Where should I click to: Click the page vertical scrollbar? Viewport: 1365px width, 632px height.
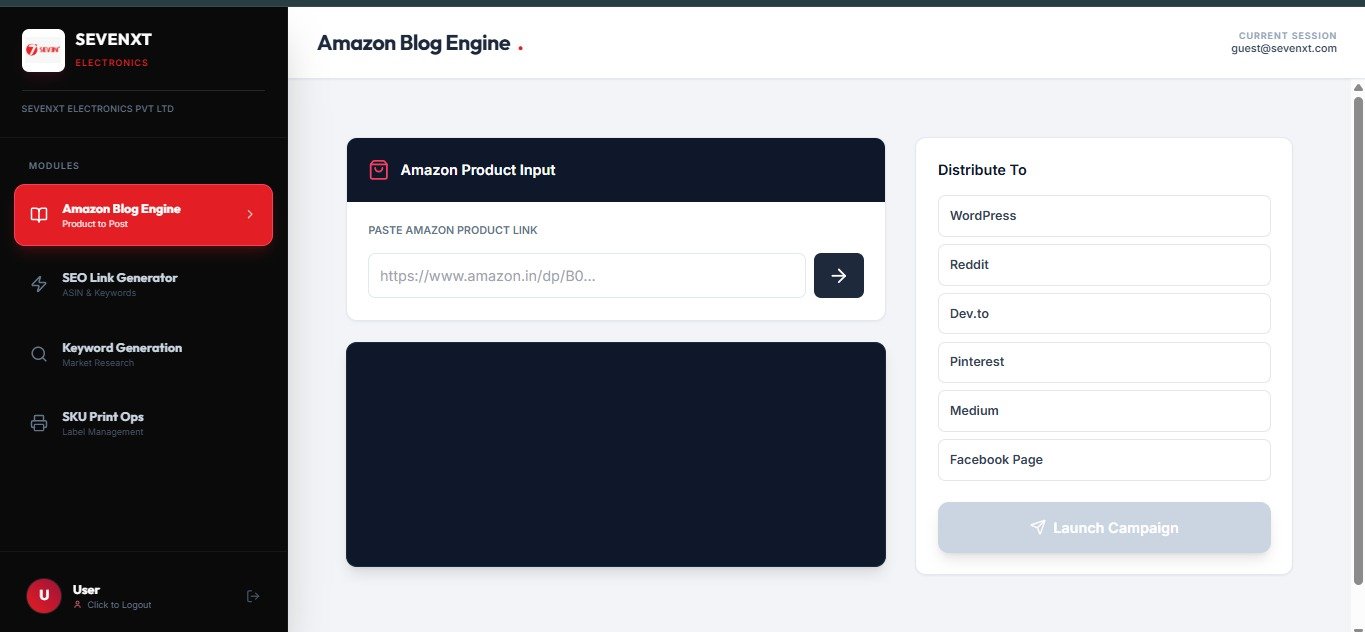(1358, 340)
